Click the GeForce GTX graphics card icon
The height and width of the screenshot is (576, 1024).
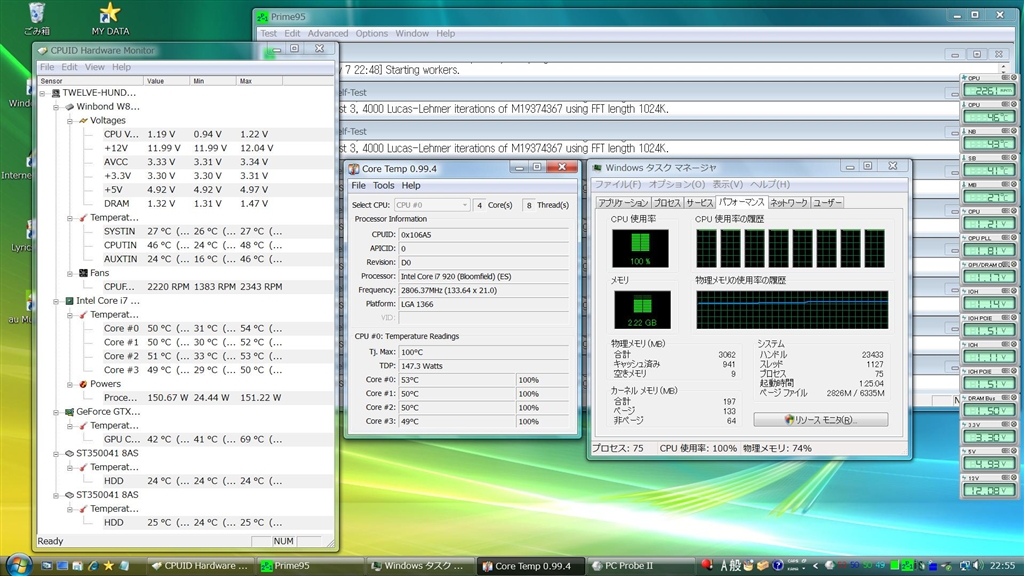click(69, 411)
